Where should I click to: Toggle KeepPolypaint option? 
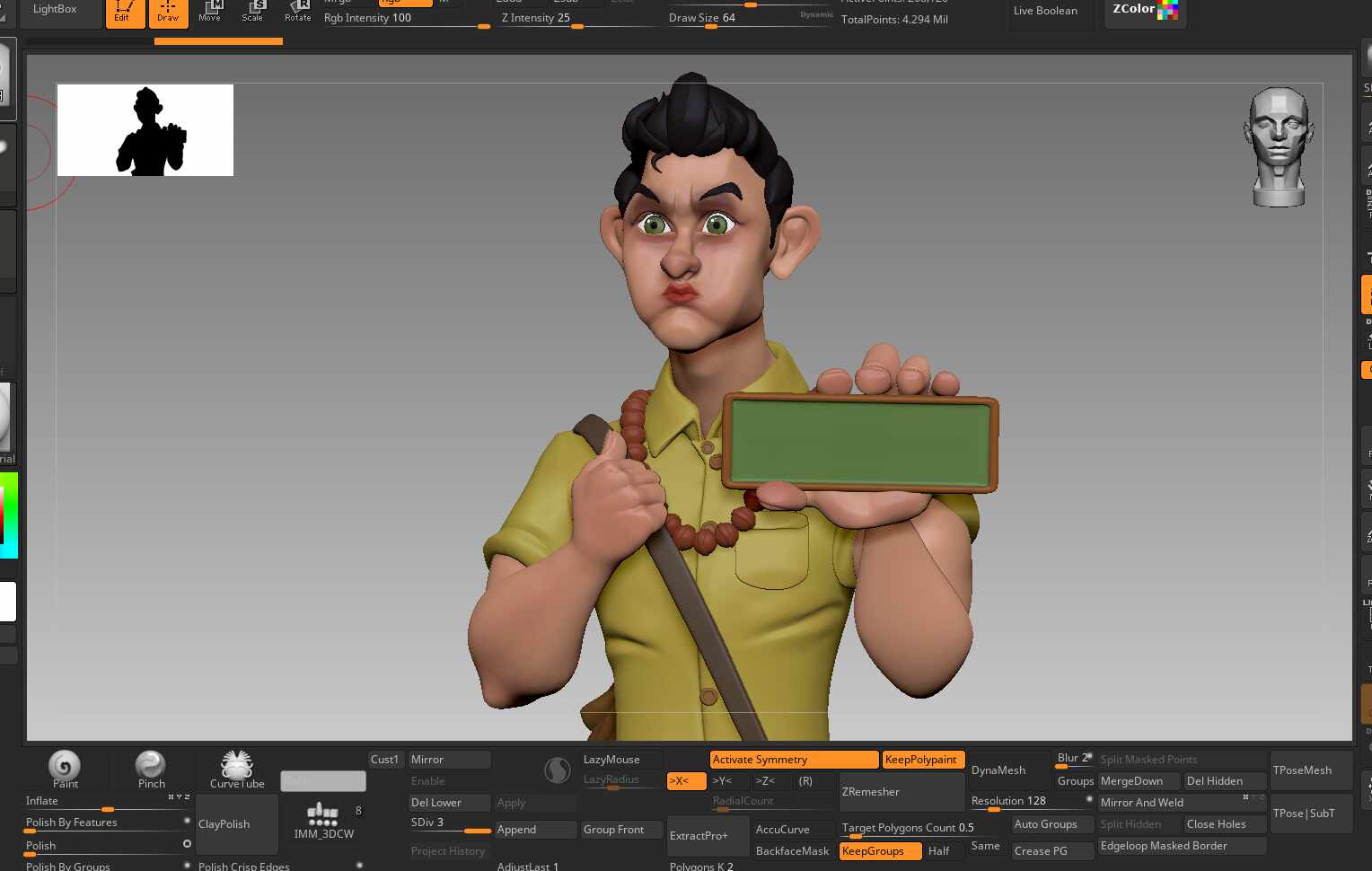[x=923, y=760]
